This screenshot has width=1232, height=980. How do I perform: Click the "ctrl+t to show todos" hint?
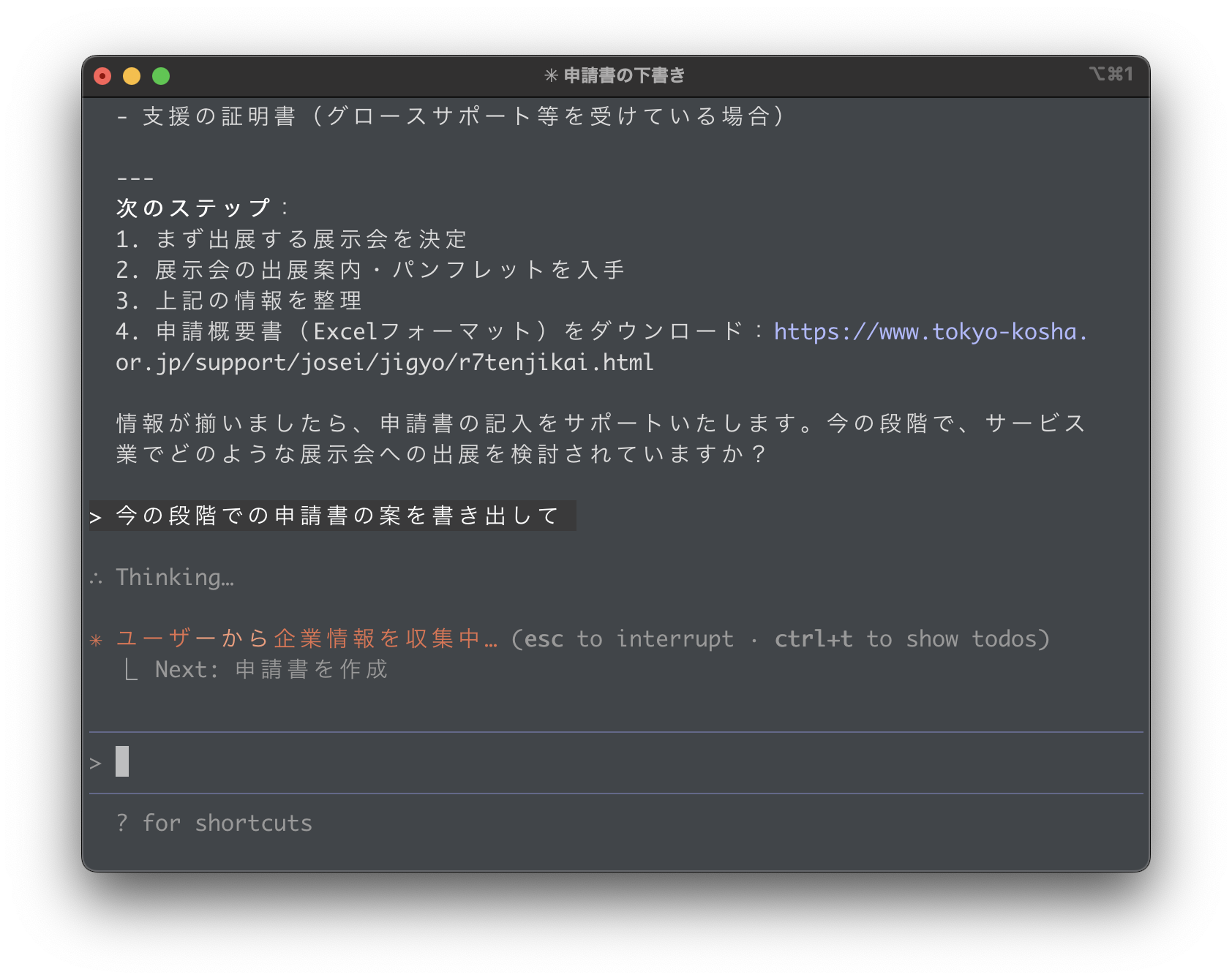(x=911, y=639)
